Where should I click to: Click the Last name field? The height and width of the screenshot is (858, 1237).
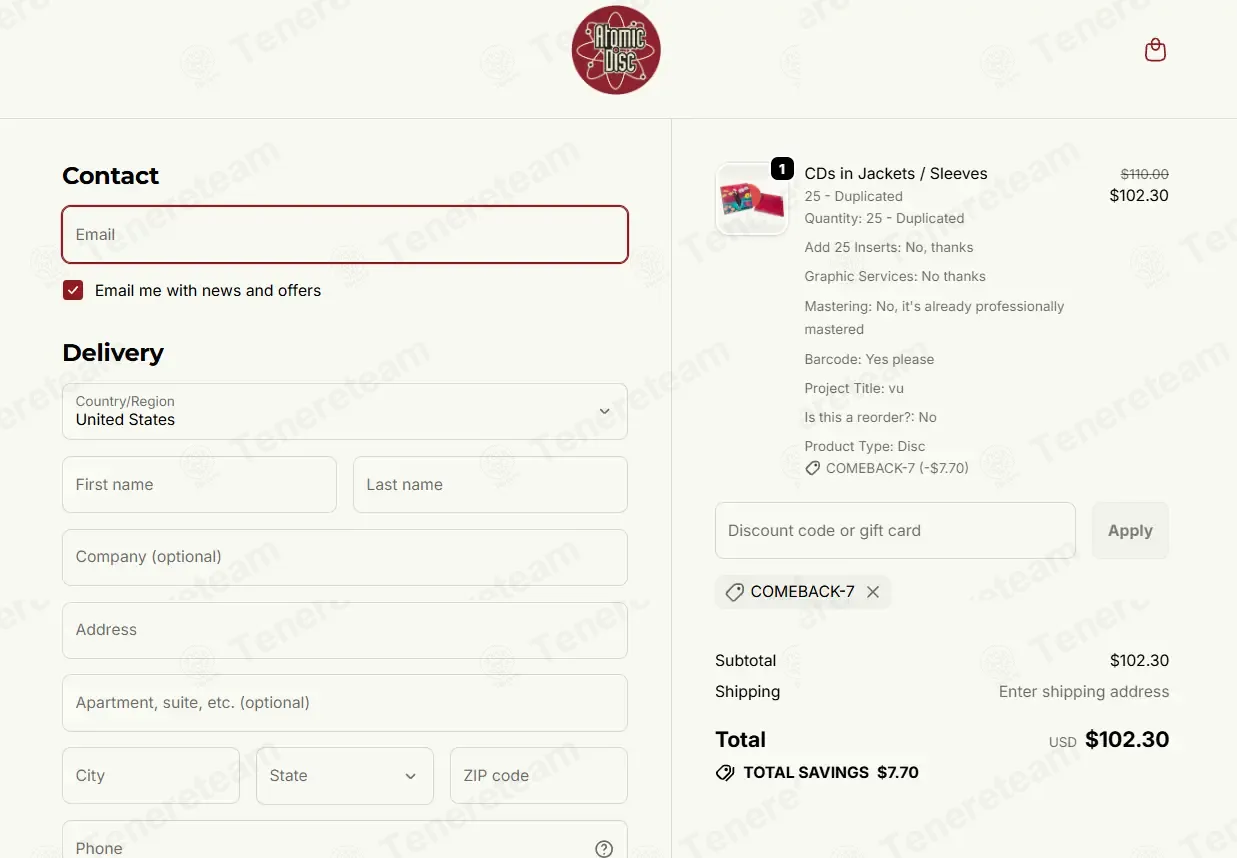pyautogui.click(x=490, y=485)
